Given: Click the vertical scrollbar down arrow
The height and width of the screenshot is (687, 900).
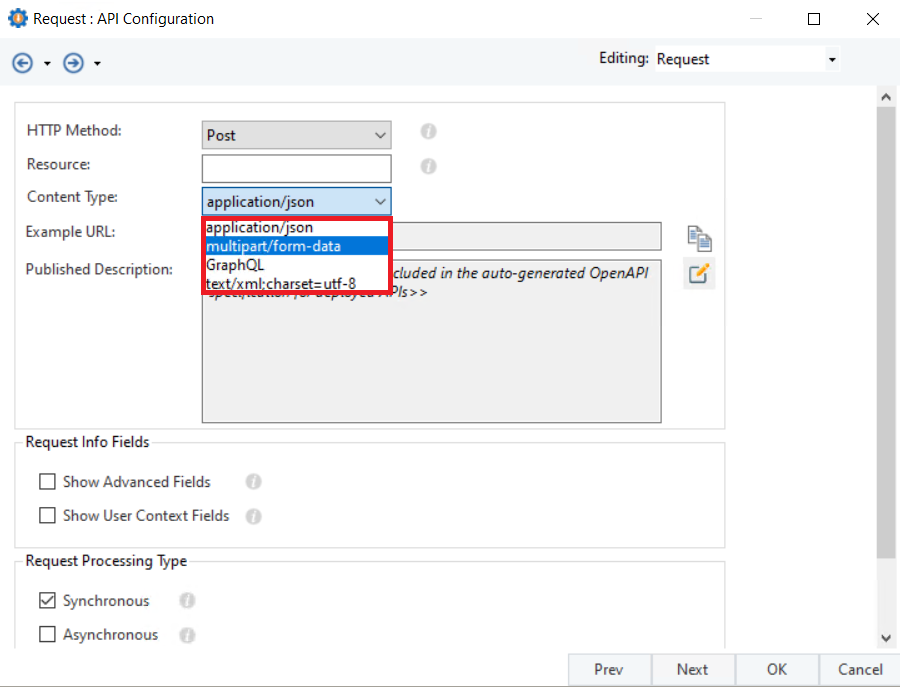Looking at the screenshot, I should click(x=885, y=637).
